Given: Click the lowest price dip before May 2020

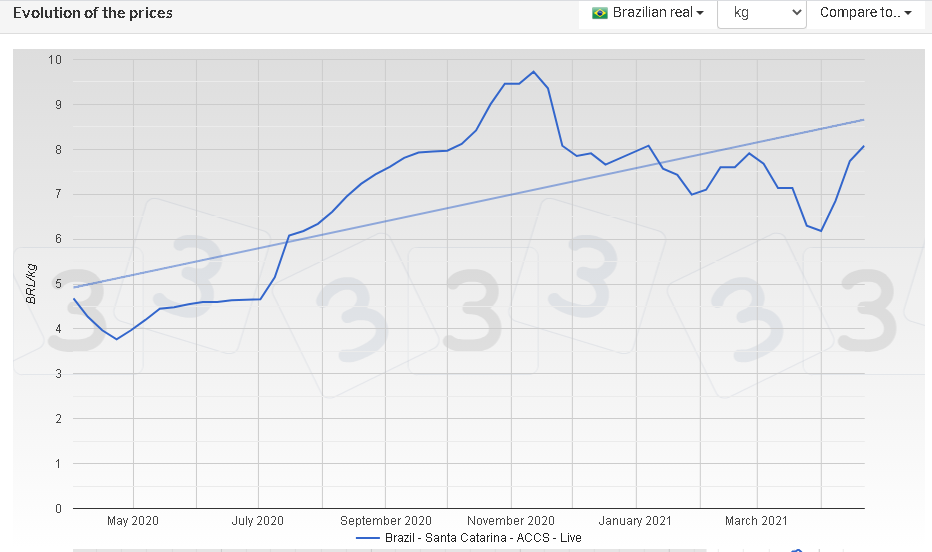Looking at the screenshot, I should 117,339.
